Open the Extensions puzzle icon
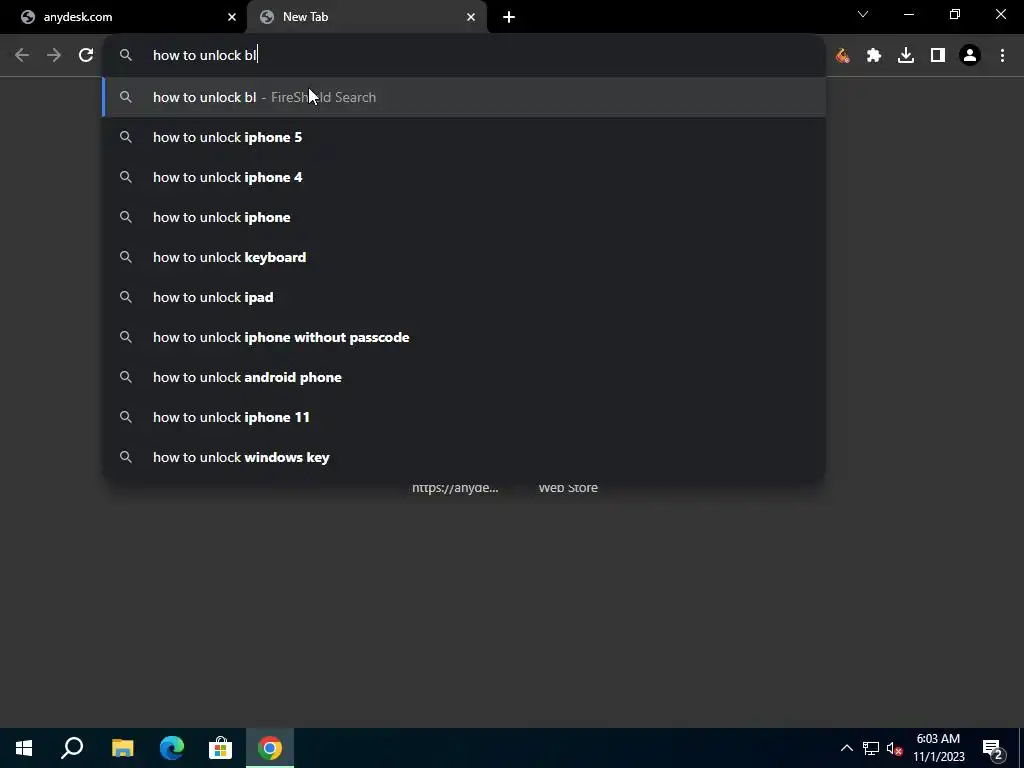Screen dimensions: 1024x768 [x=874, y=56]
